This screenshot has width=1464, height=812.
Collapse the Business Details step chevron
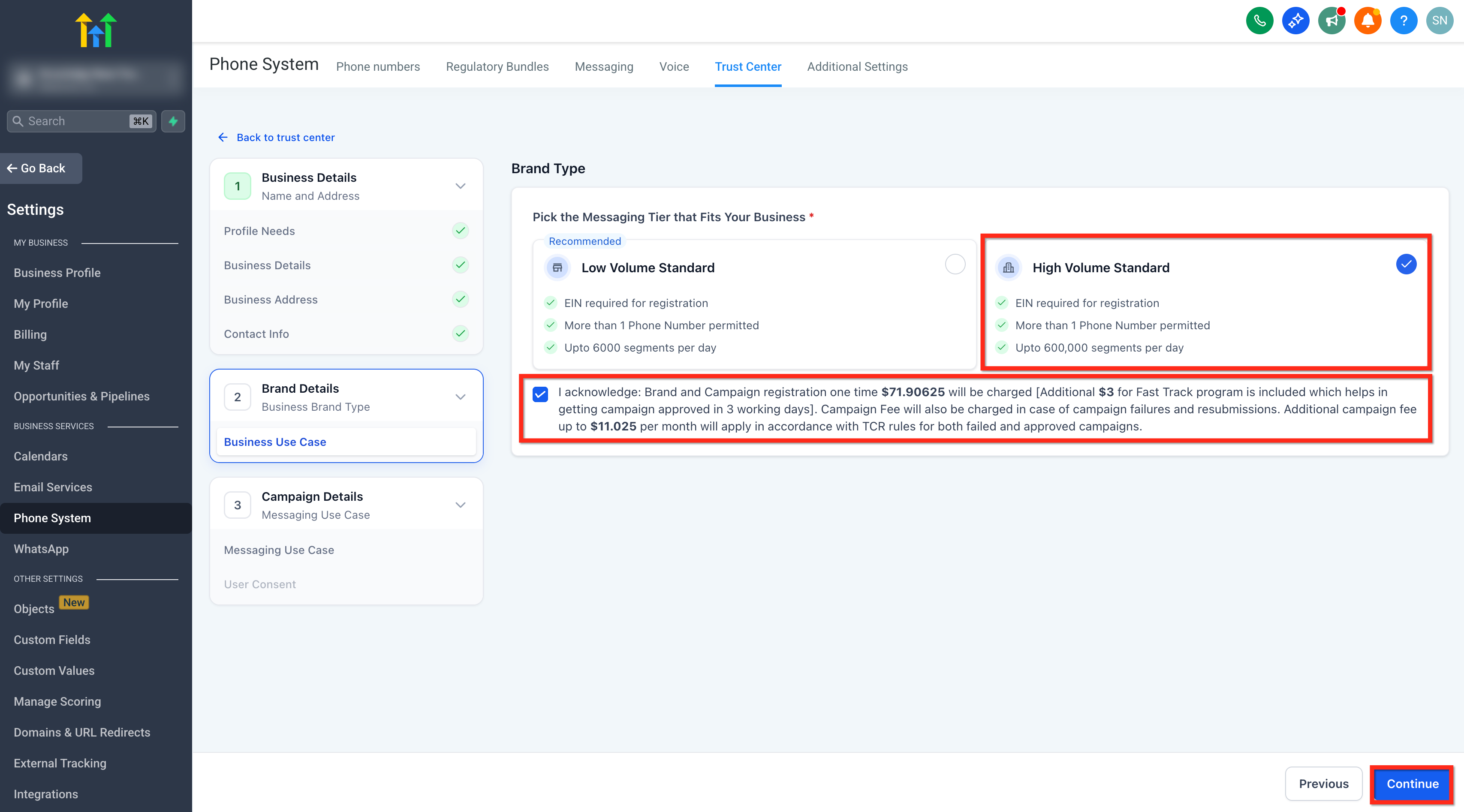click(x=461, y=186)
